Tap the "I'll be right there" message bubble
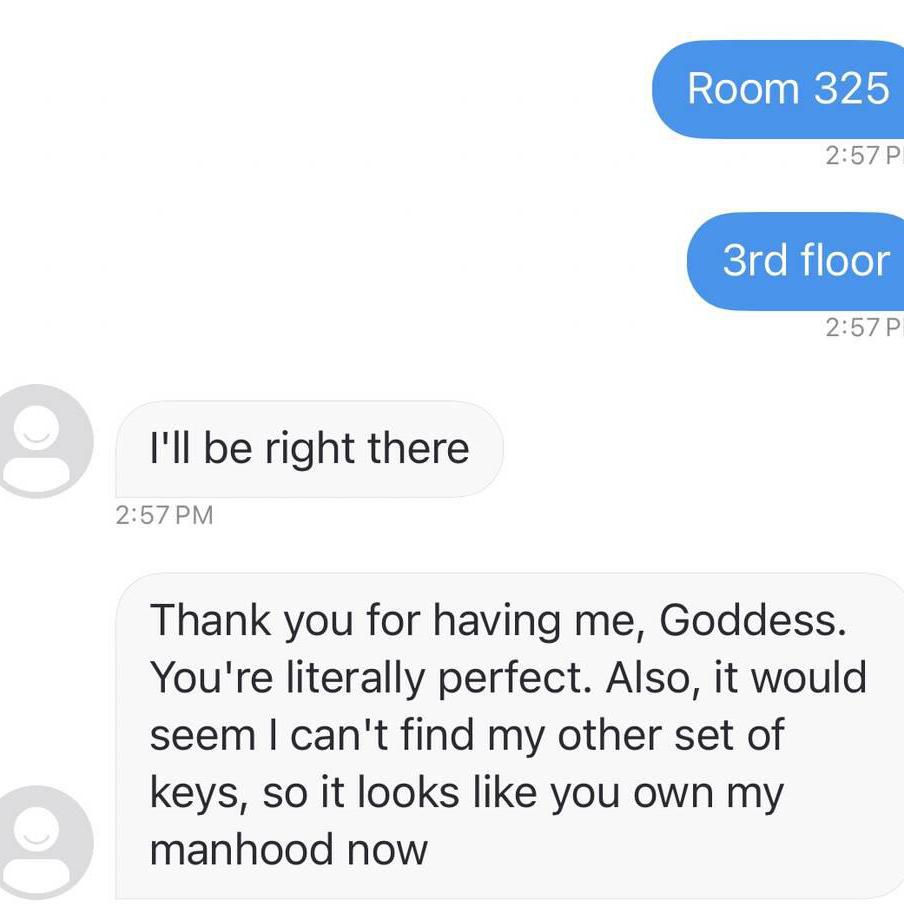This screenshot has width=904, height=904. [310, 449]
